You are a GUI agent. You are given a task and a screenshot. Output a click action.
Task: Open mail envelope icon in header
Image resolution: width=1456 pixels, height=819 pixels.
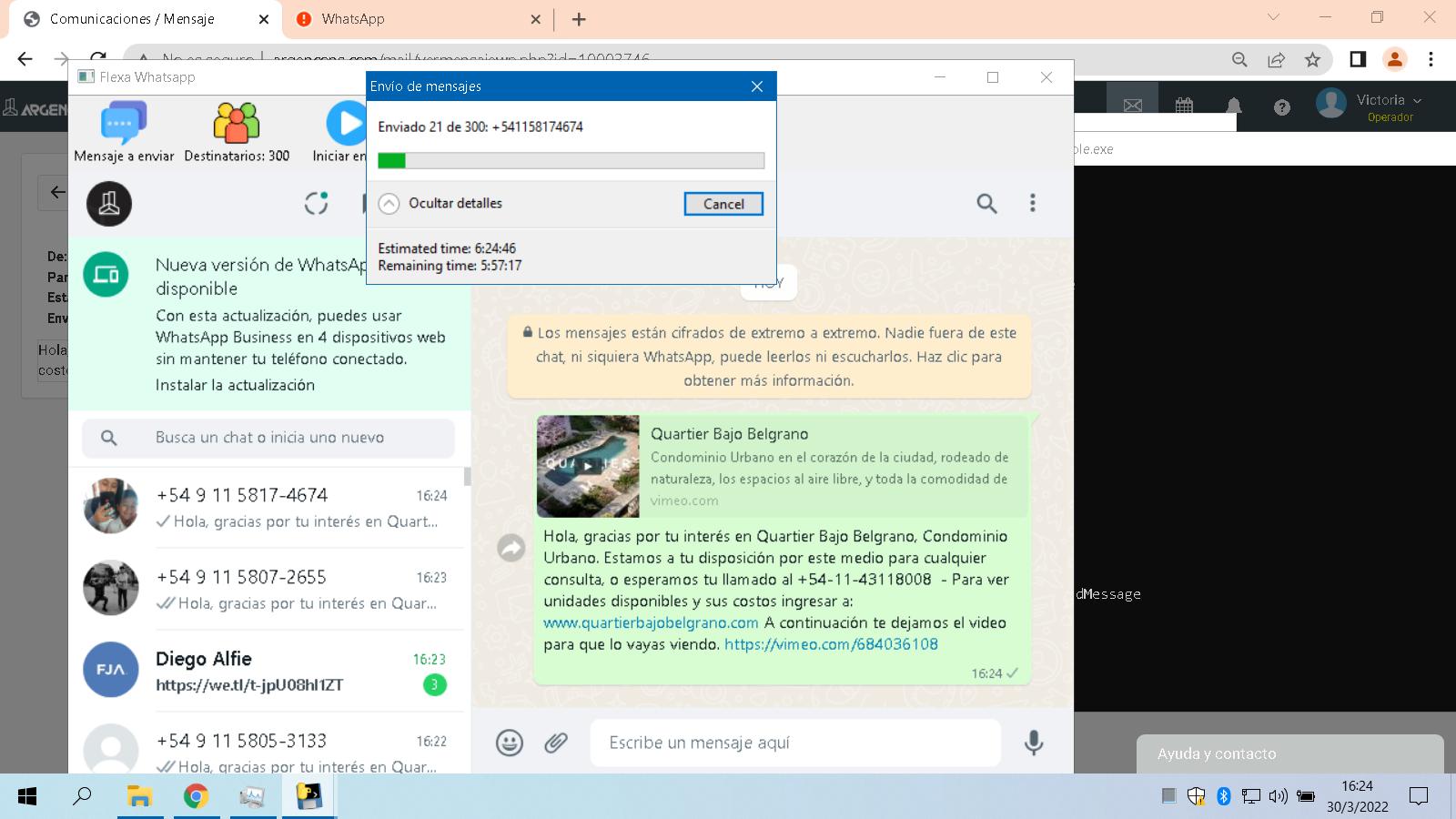[1133, 106]
